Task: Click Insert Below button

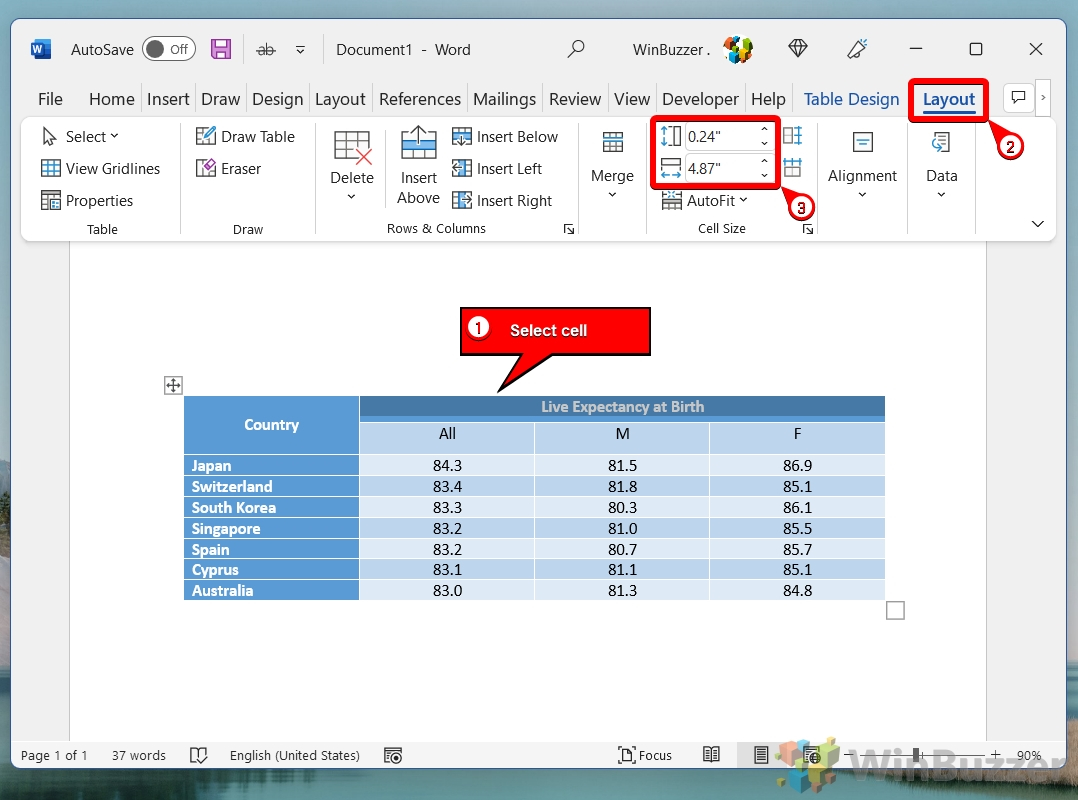Action: point(505,137)
